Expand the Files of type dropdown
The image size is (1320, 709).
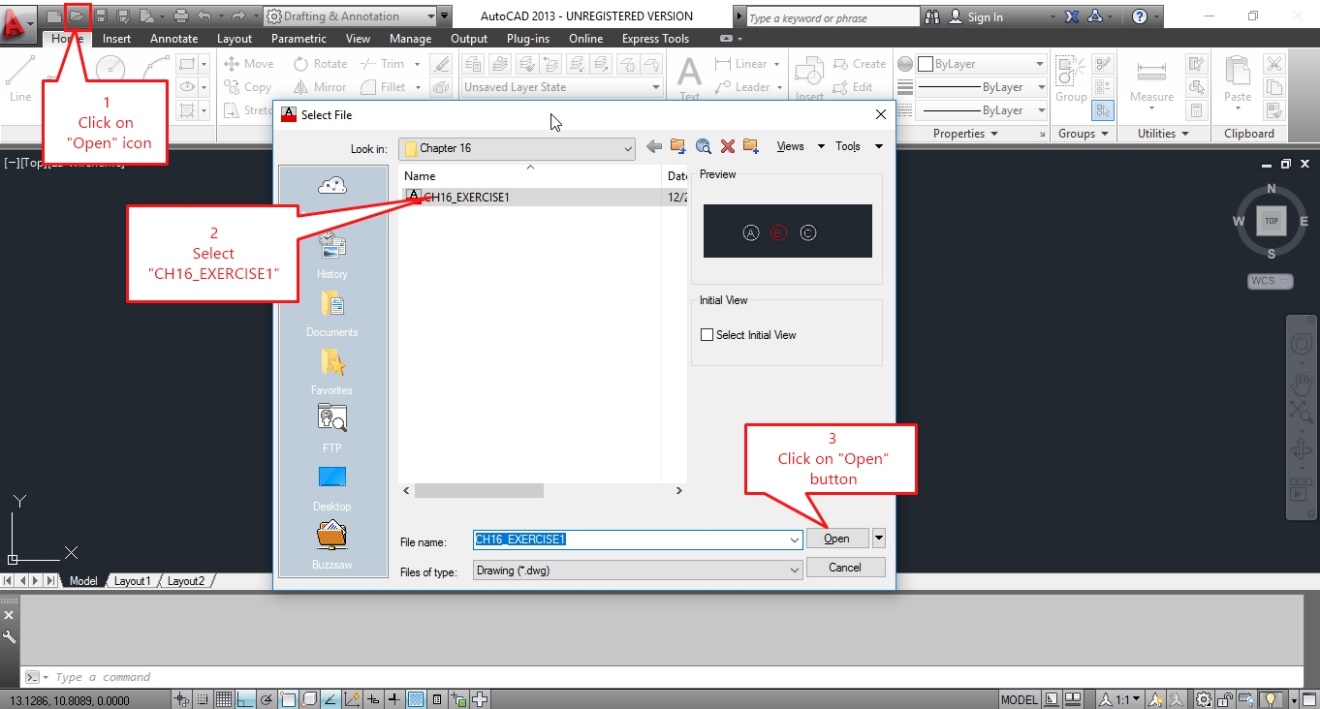[x=797, y=571]
